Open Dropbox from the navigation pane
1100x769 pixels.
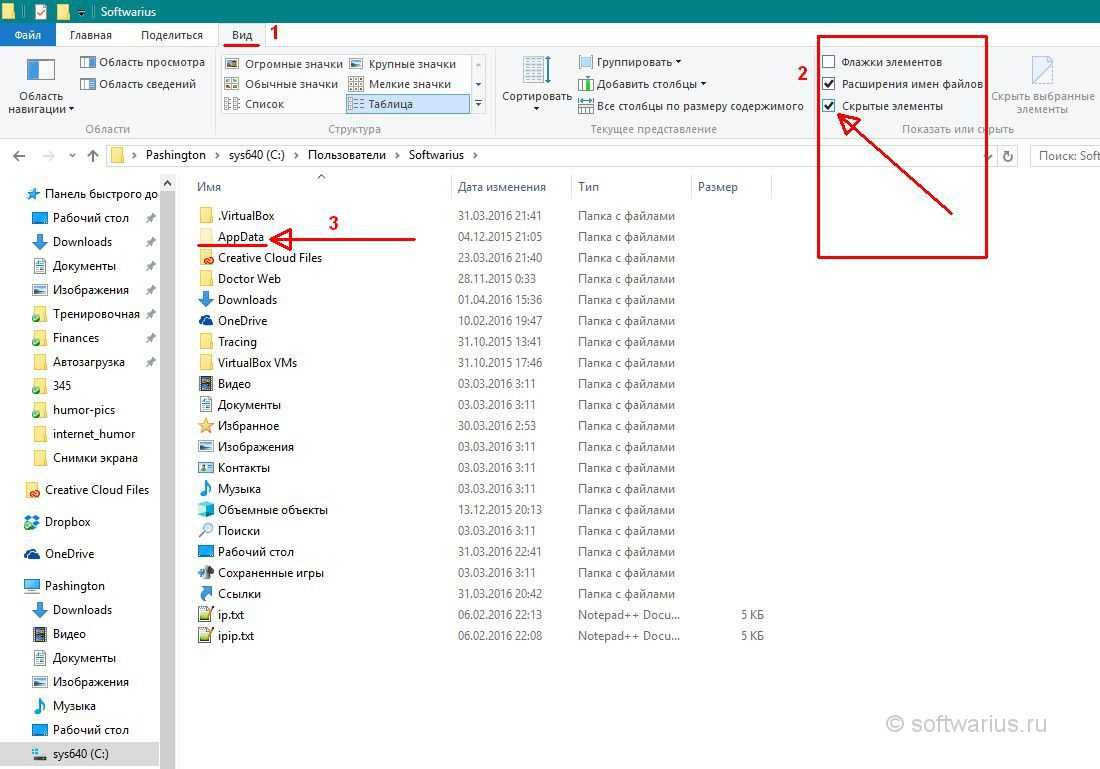[x=66, y=522]
